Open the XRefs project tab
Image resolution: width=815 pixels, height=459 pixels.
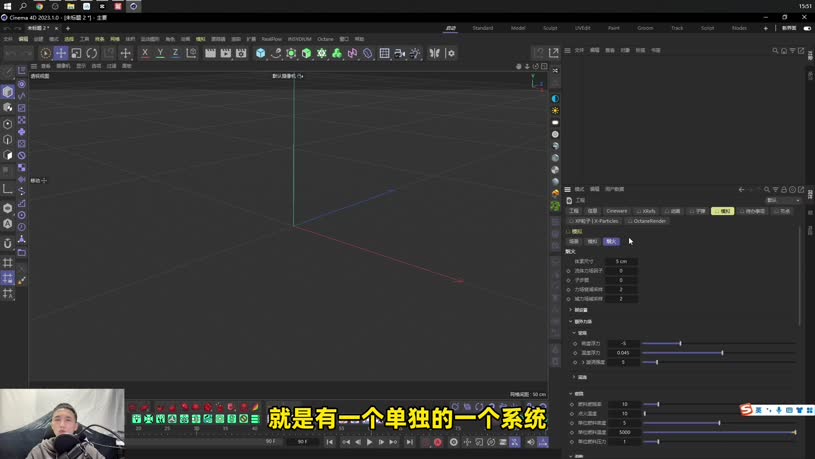646,211
